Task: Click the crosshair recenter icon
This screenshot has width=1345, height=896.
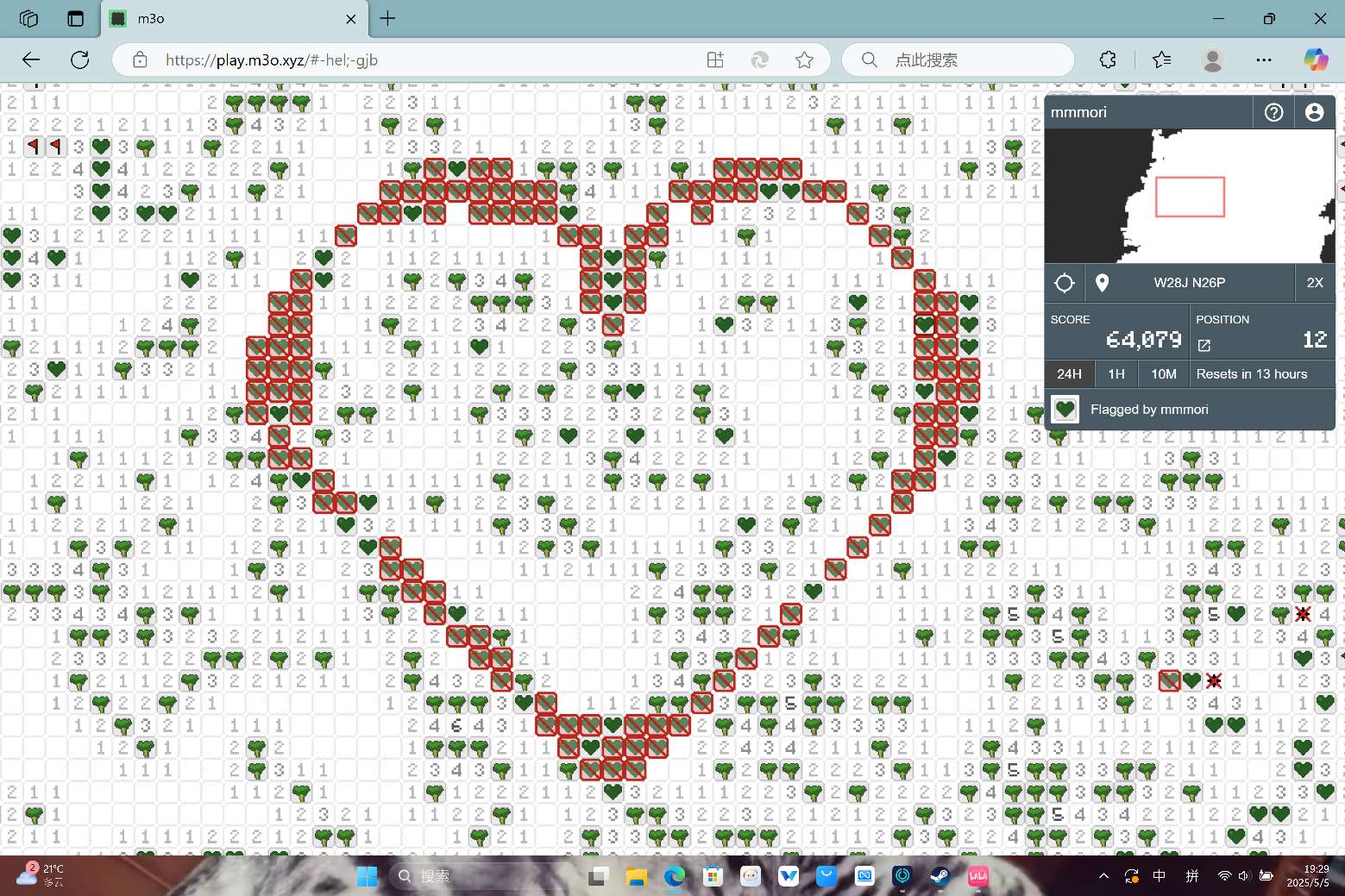Action: click(x=1065, y=283)
